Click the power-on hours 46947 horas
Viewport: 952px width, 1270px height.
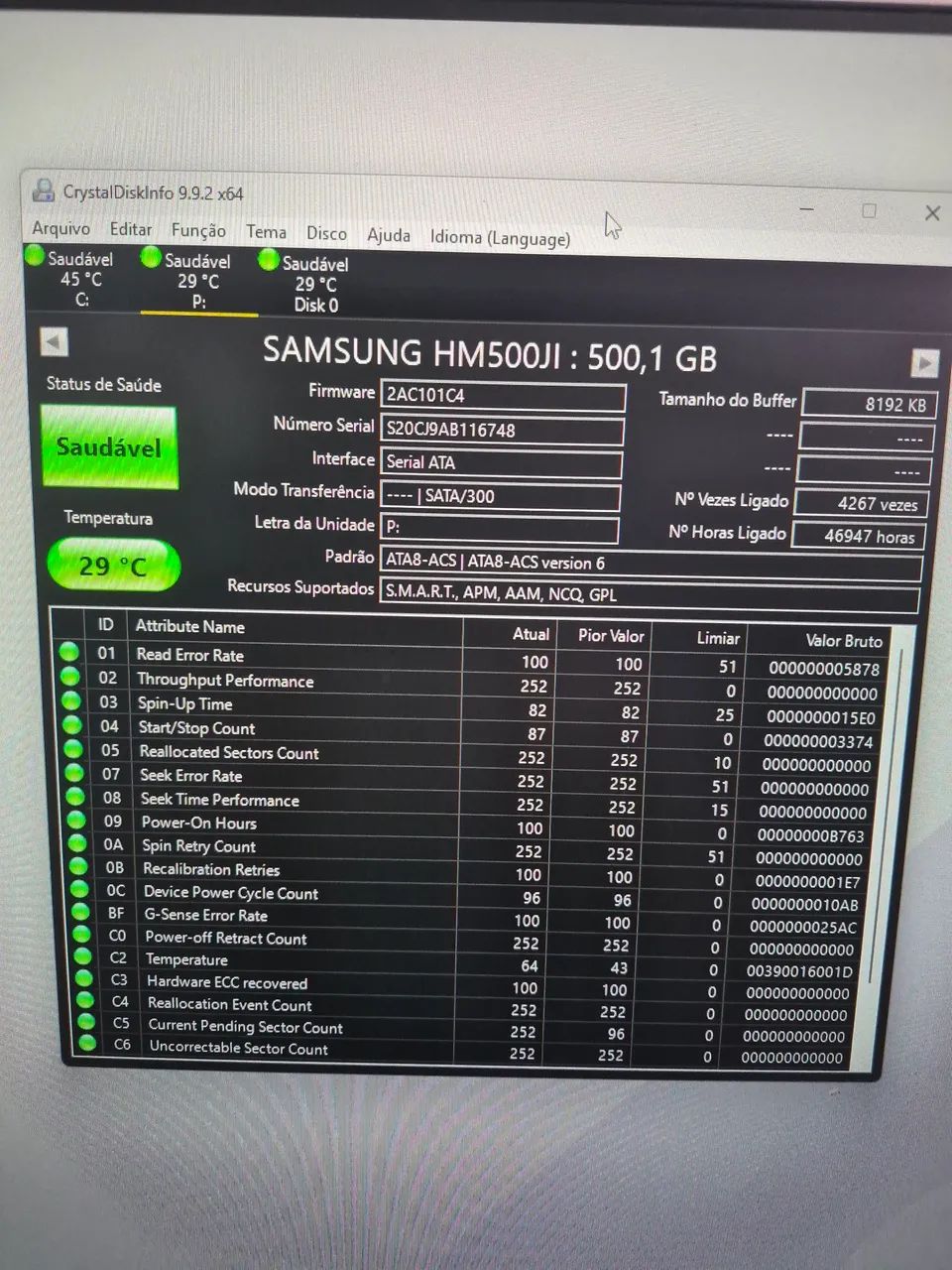click(859, 536)
